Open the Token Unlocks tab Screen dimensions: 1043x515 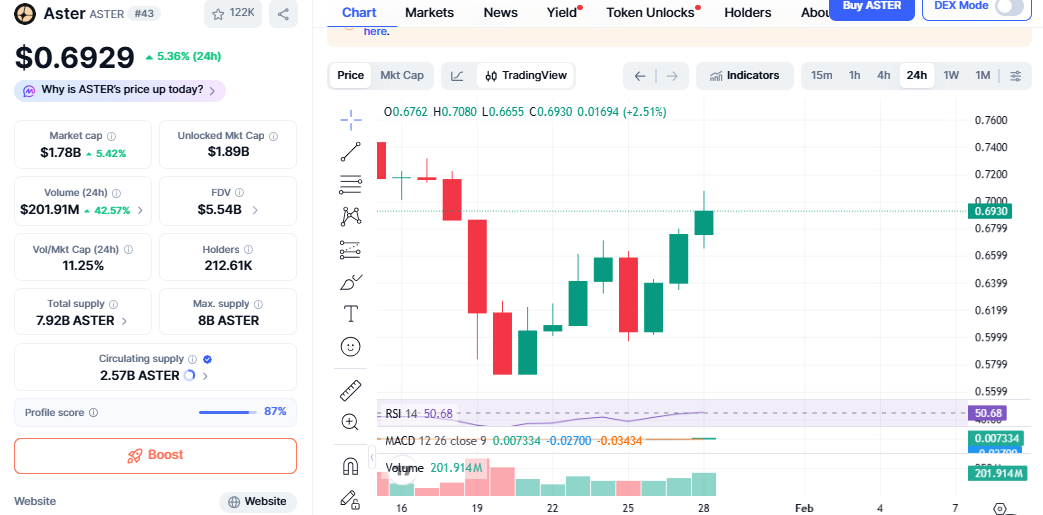(650, 12)
